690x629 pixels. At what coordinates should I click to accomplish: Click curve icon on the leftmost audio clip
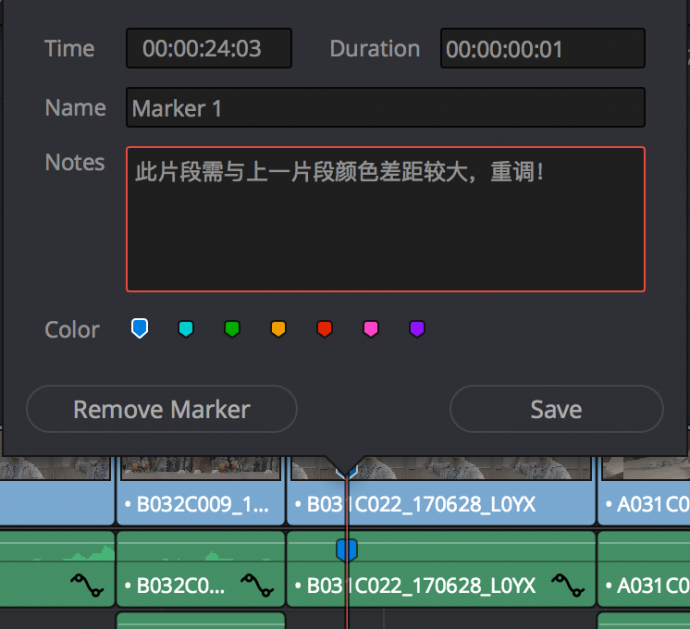click(86, 584)
